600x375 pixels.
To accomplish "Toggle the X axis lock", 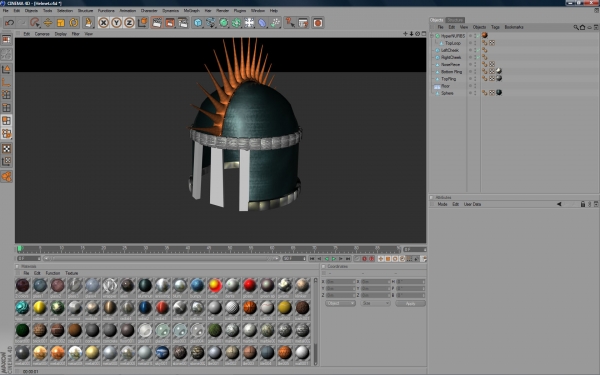I will coord(103,23).
